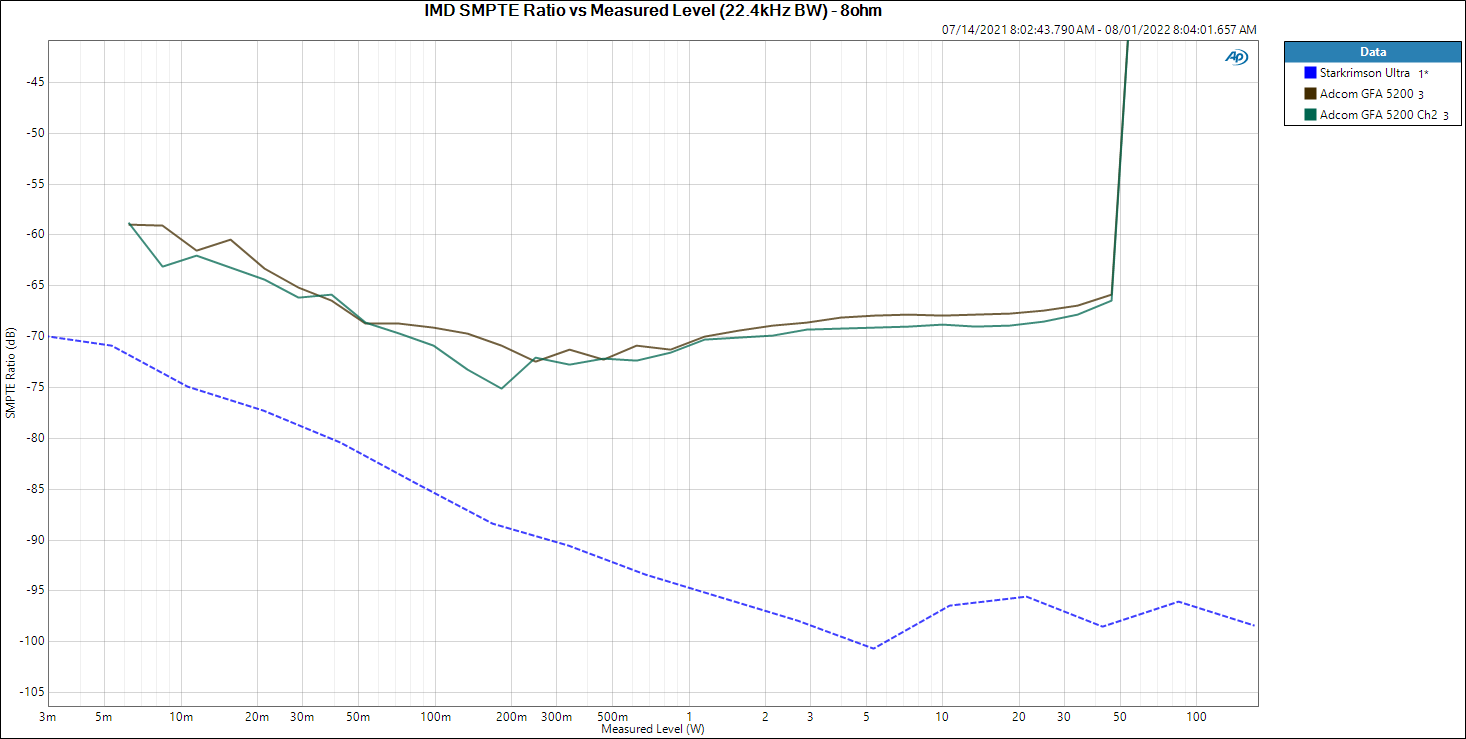Click the SMPTE Ratio (dB) axis label

pyautogui.click(x=10, y=372)
